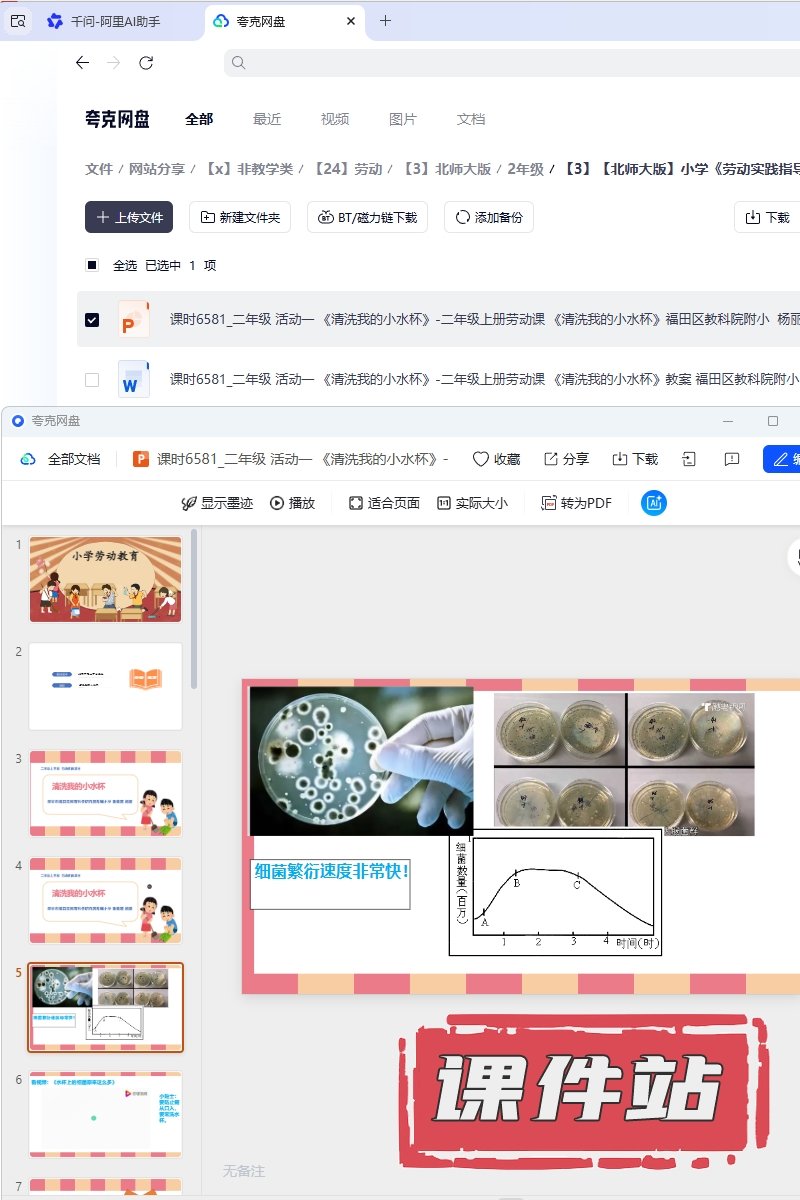
Task: Uncheck the selected PowerPoint file checkbox
Action: click(x=92, y=320)
